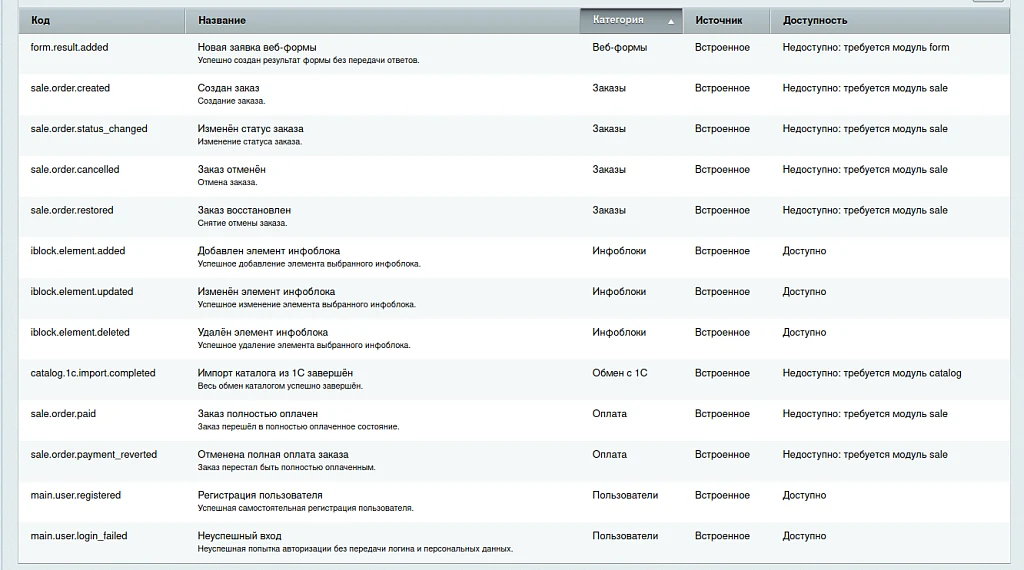1024x570 pixels.
Task: Click the name Заказ восстановлен
Action: click(x=244, y=210)
